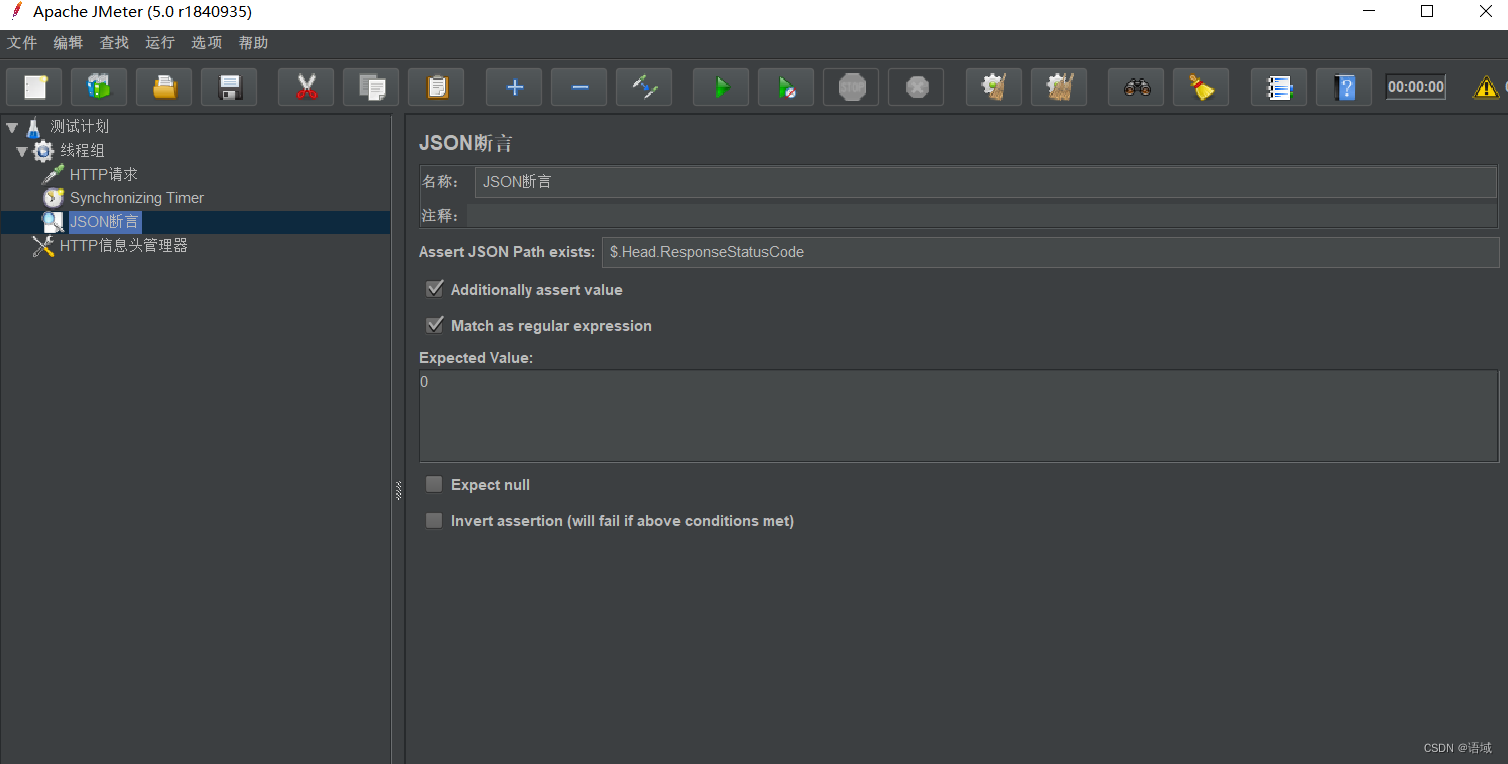The height and width of the screenshot is (764, 1508).
Task: Click the yellow warning triangle icon
Action: tap(1486, 88)
